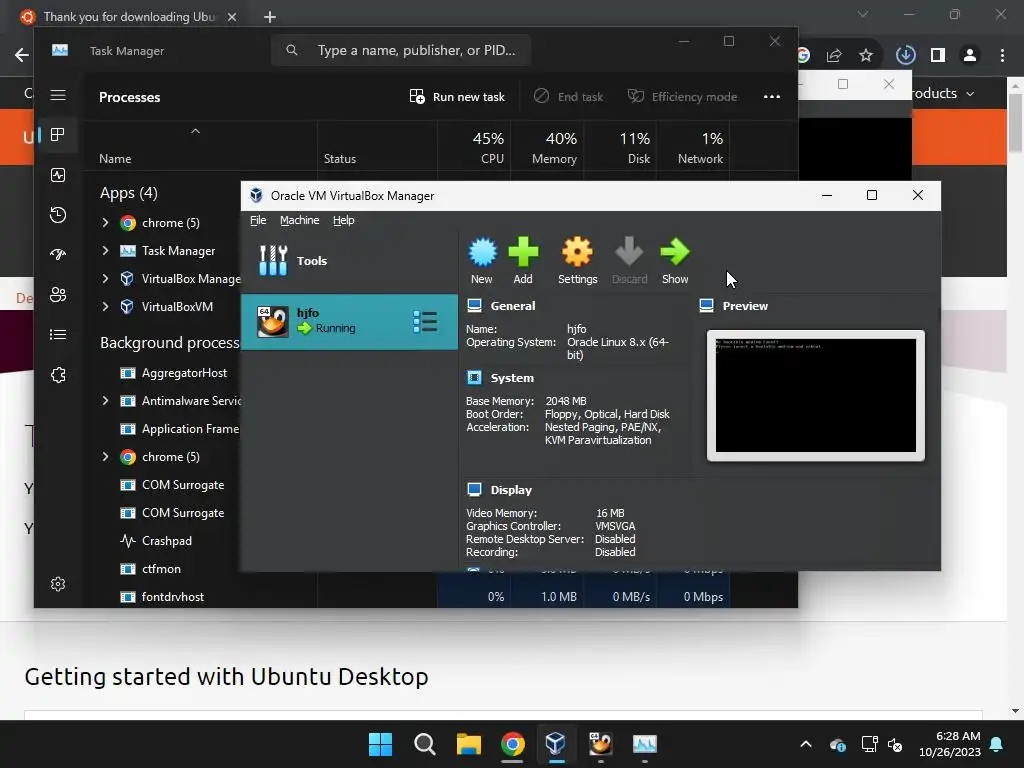1024x768 pixels.
Task: Click the Add machine icon in VirtualBox
Action: point(523,261)
